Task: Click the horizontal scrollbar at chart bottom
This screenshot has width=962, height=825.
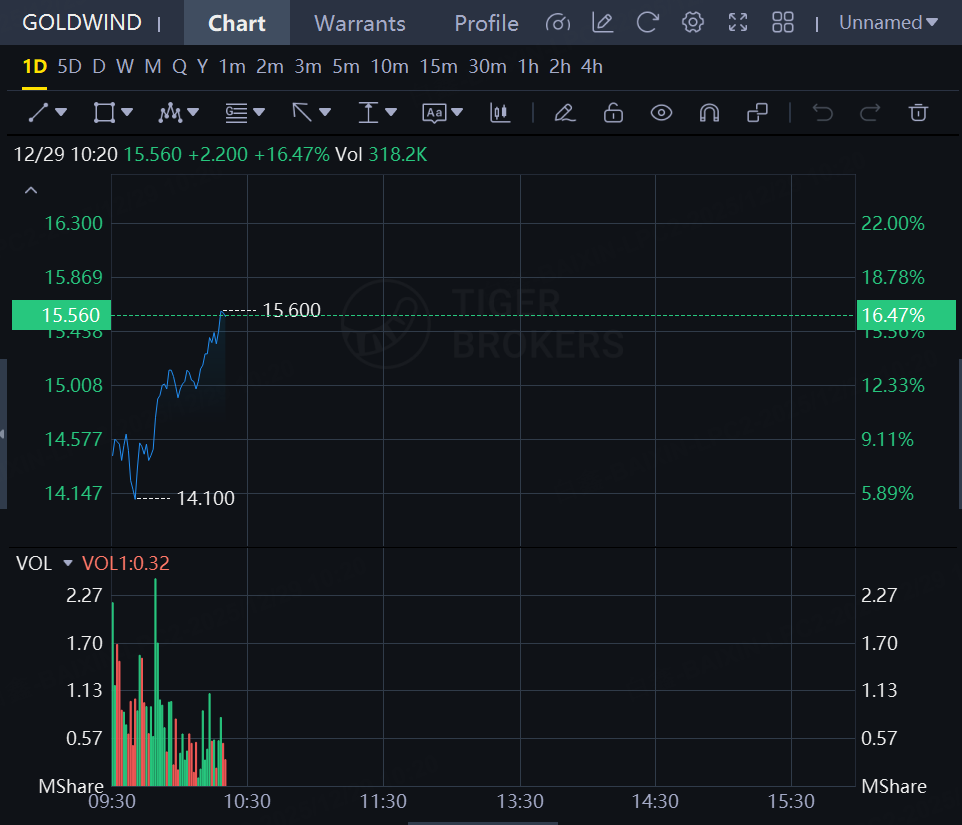Action: pyautogui.click(x=483, y=823)
